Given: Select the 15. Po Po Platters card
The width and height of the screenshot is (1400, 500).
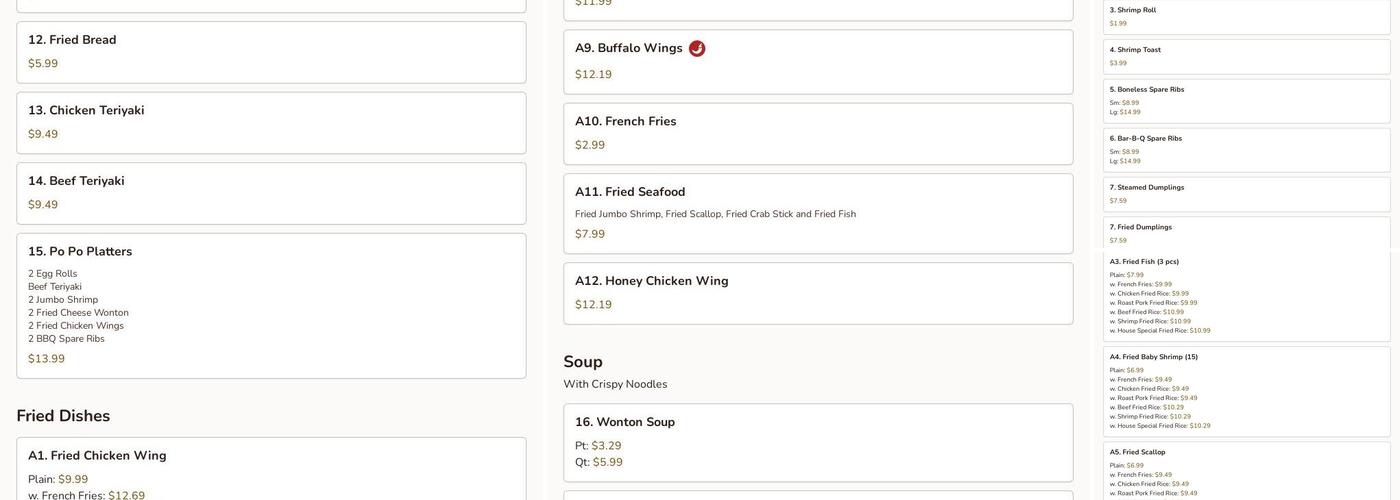Looking at the screenshot, I should point(271,306).
